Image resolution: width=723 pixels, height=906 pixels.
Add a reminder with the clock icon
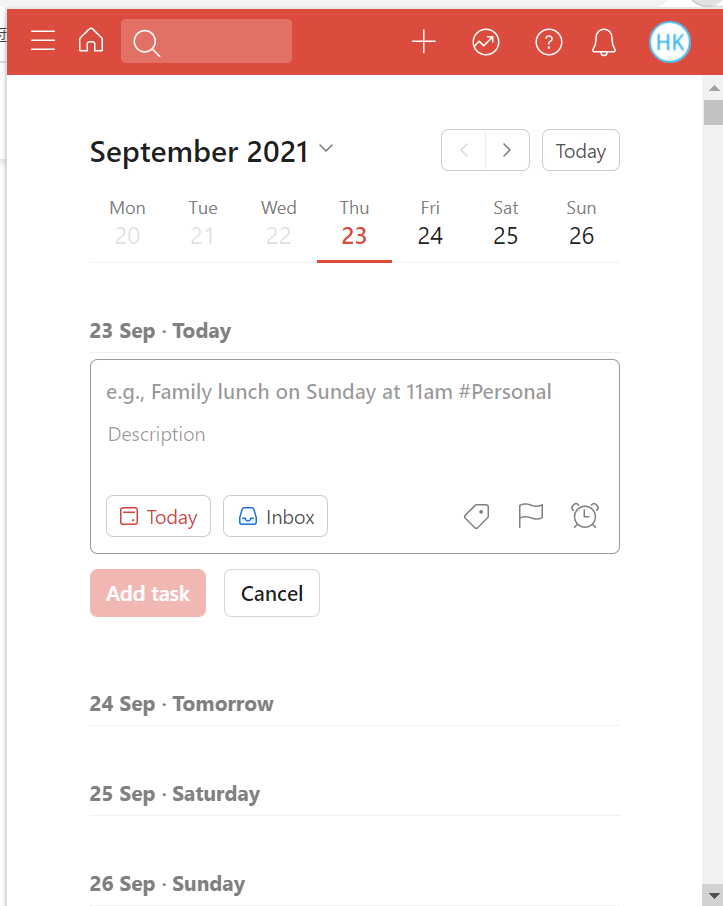point(585,516)
